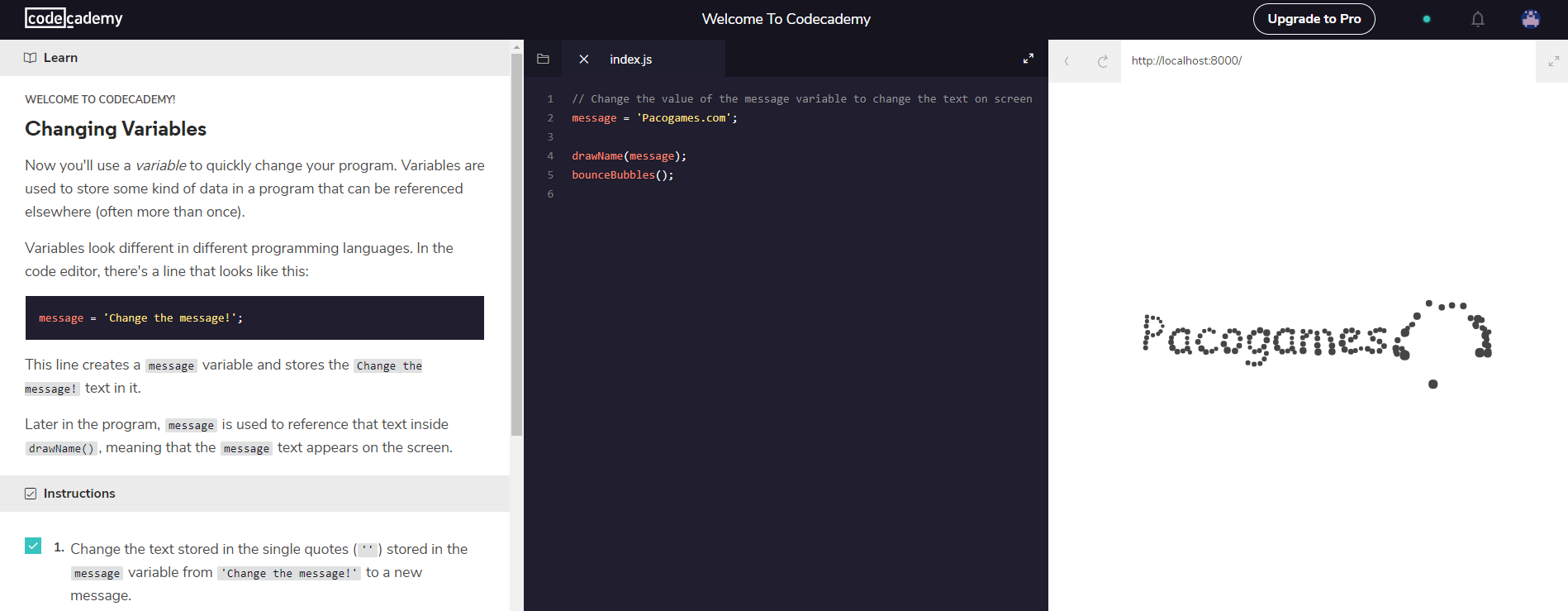The width and height of the screenshot is (1568, 611).
Task: Click the lesson panel scrollbar
Action: click(x=517, y=244)
